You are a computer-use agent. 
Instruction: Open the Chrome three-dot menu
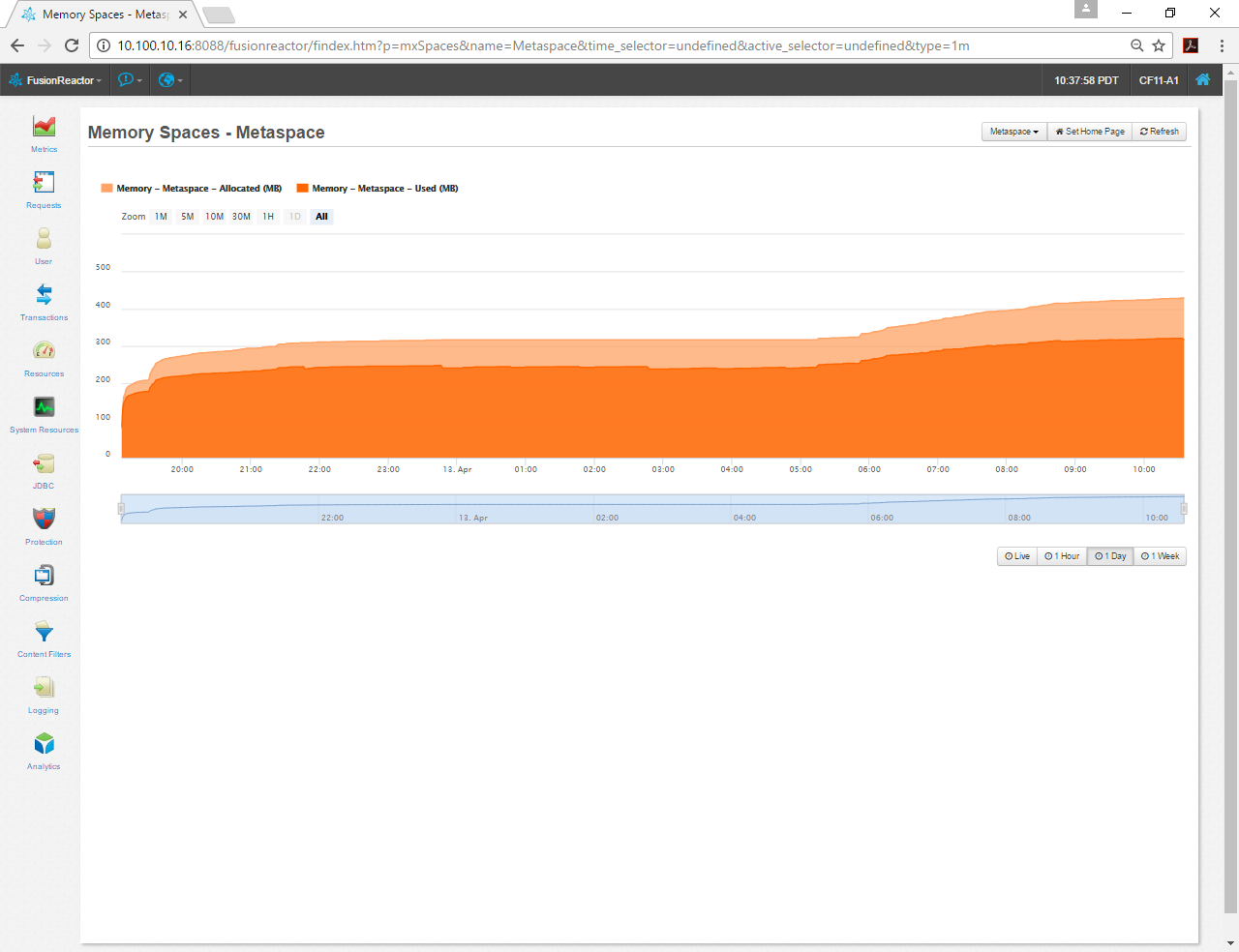click(x=1222, y=45)
